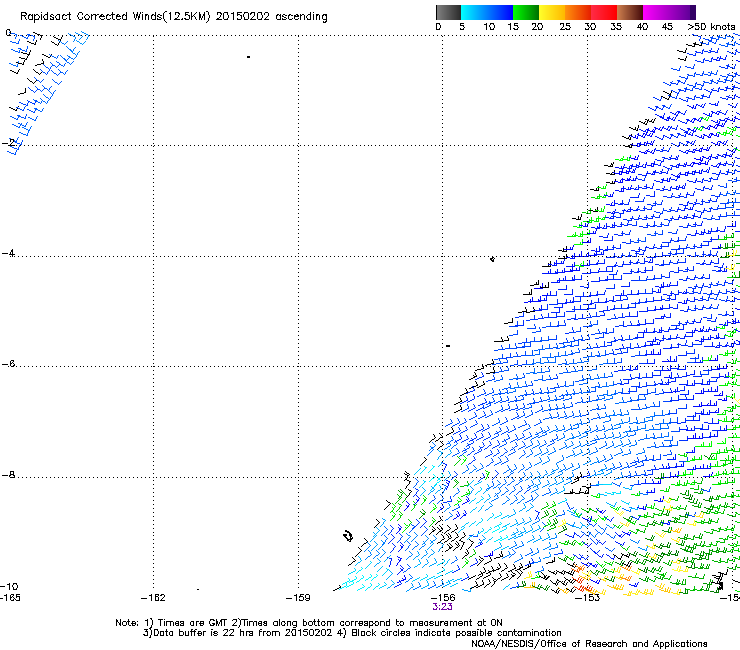
Task: Click the '>50 knots' legend label
Action: (711, 27)
